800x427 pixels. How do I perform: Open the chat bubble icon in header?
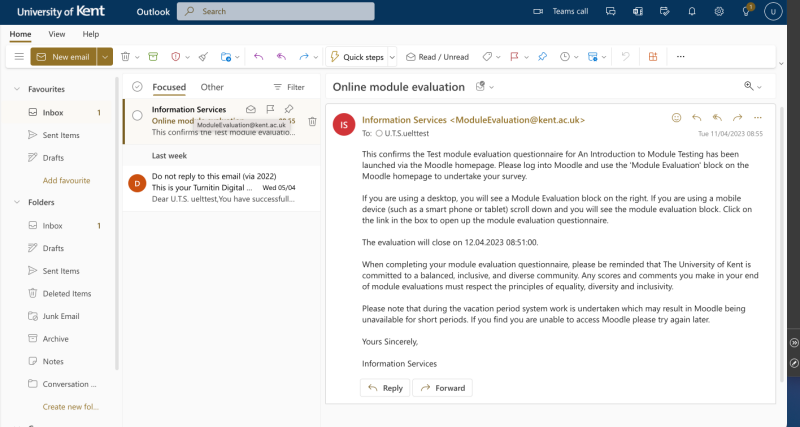(611, 11)
